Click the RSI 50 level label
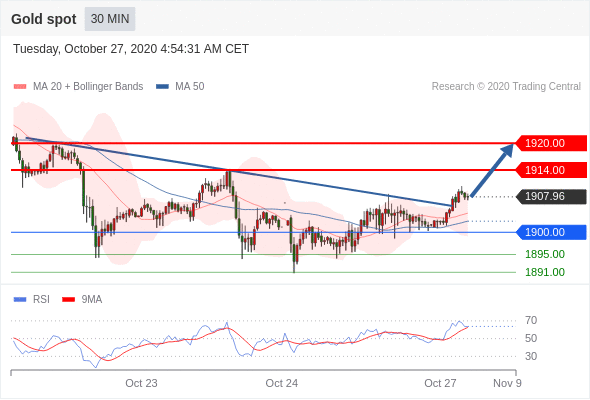Viewport: 590px width, 400px height. click(x=531, y=338)
